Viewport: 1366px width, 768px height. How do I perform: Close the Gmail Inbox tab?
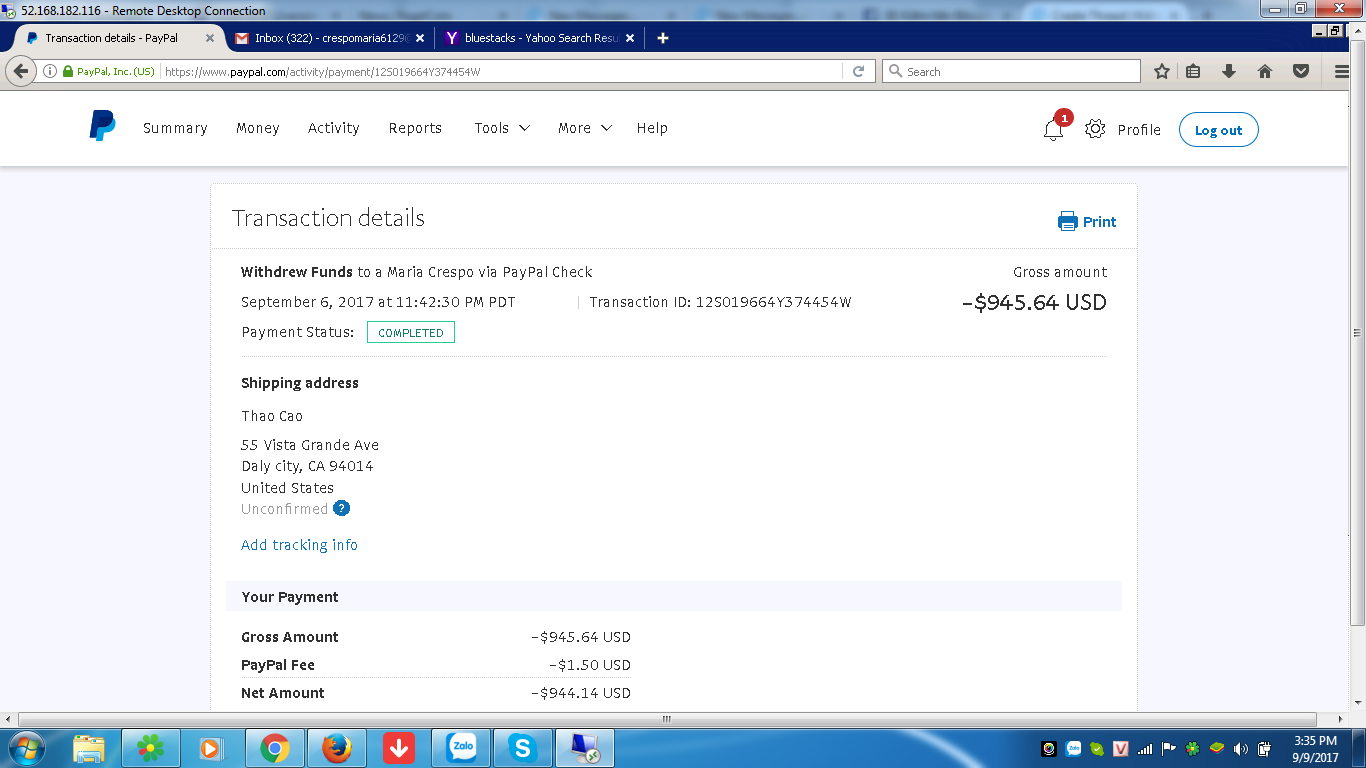click(x=420, y=38)
